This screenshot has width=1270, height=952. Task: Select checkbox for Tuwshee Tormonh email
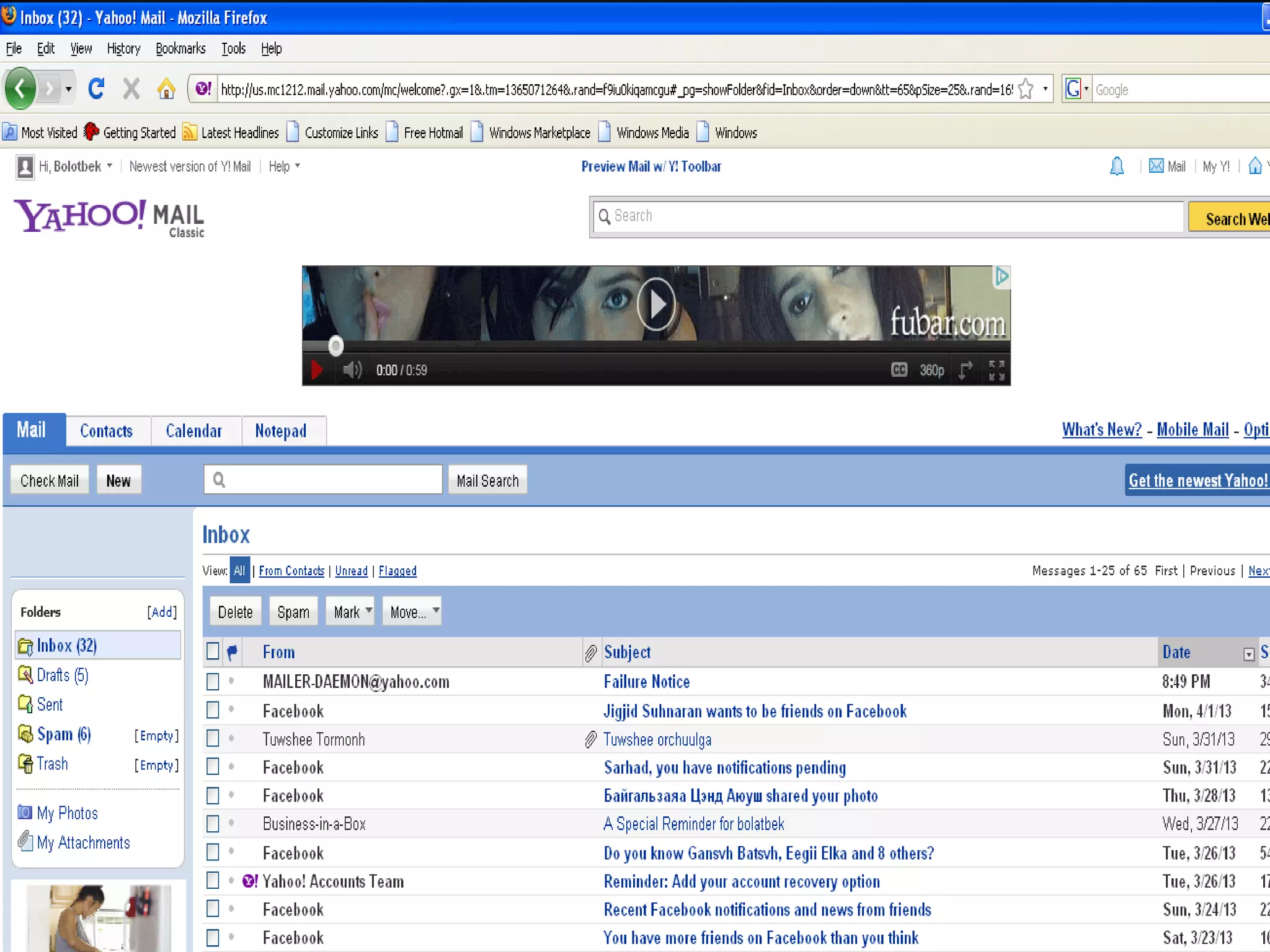213,739
